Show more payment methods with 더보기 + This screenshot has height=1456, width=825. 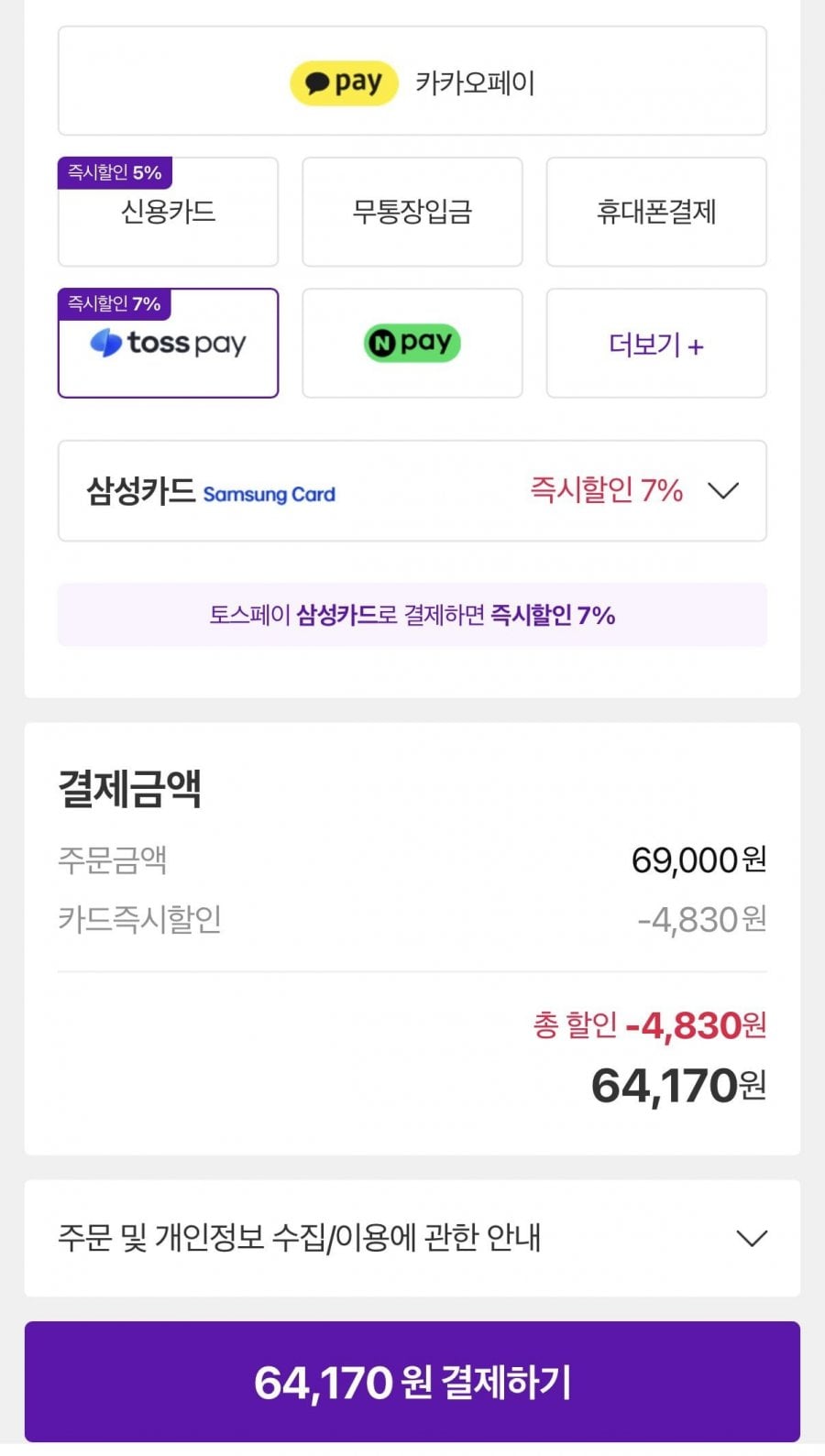point(656,344)
